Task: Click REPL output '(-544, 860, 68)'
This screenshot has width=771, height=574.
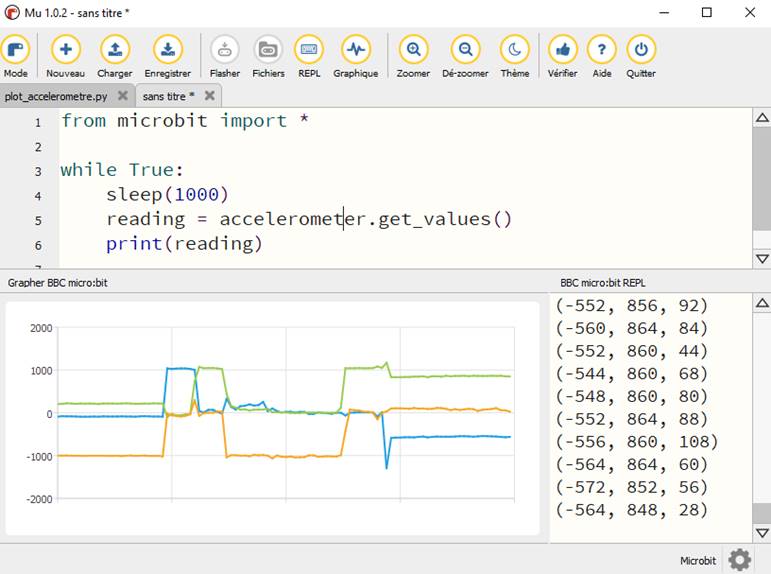Action: [x=631, y=373]
